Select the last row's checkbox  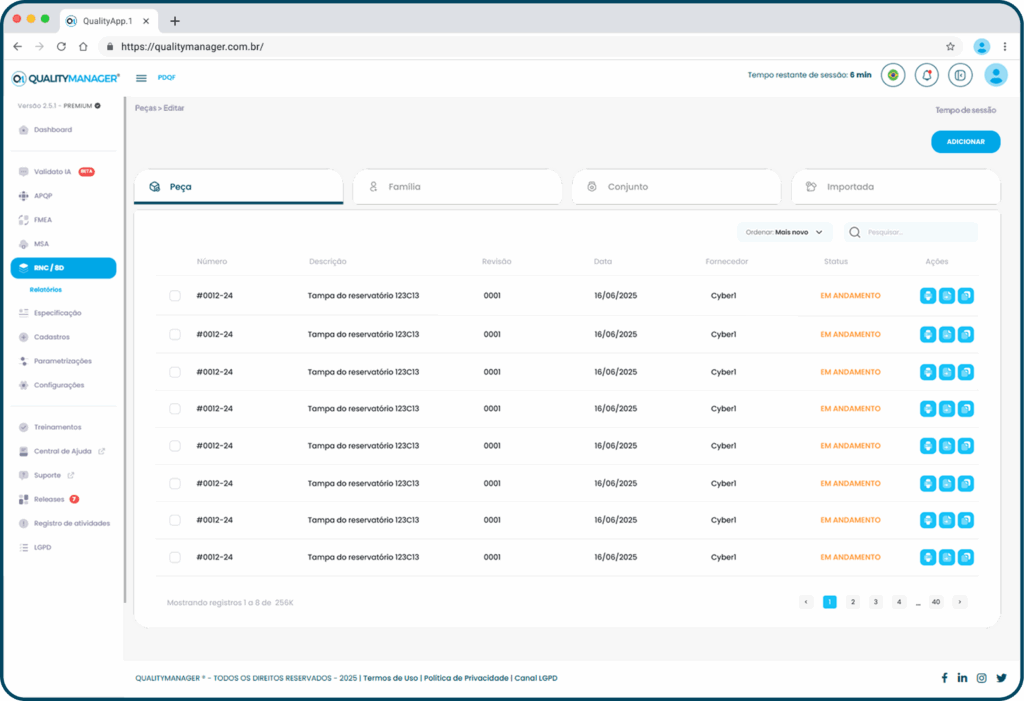175,557
